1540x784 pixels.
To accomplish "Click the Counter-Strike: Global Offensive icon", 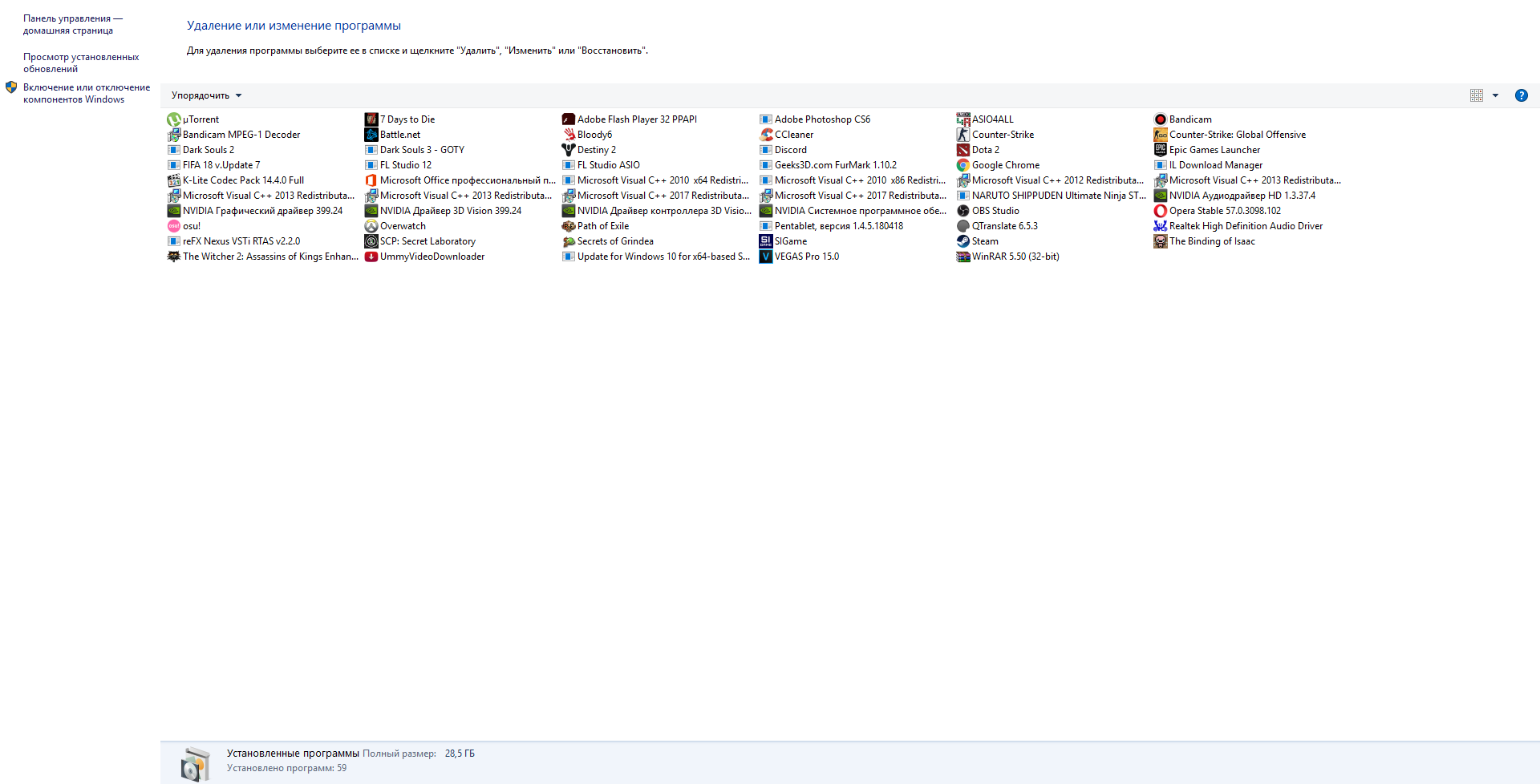I will click(1160, 135).
